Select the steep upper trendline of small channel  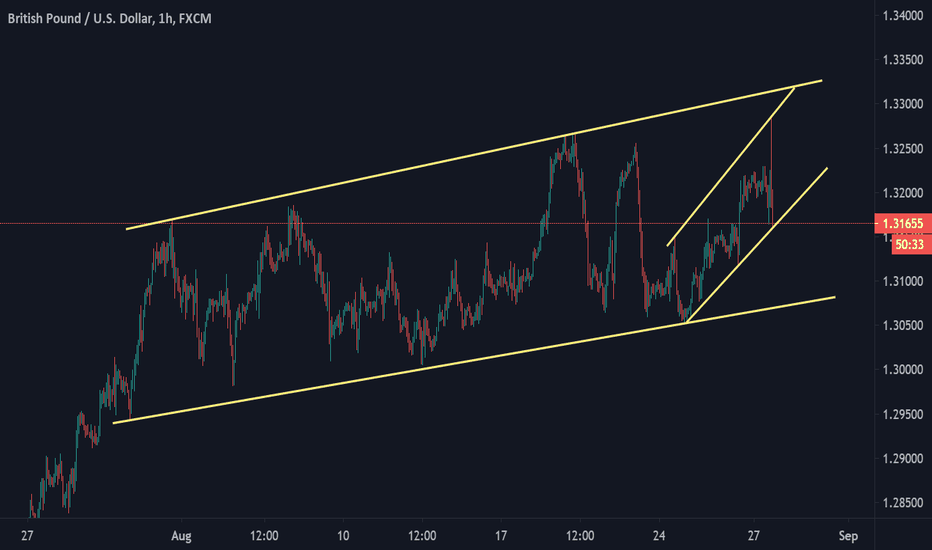pos(731,166)
